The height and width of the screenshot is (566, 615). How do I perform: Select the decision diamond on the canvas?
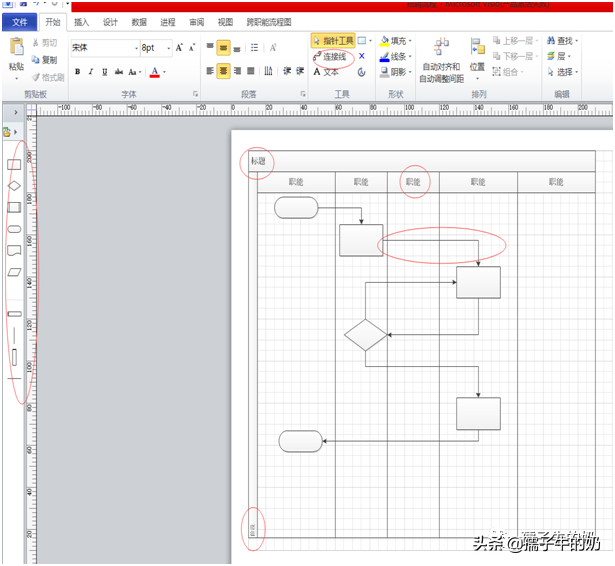[366, 335]
